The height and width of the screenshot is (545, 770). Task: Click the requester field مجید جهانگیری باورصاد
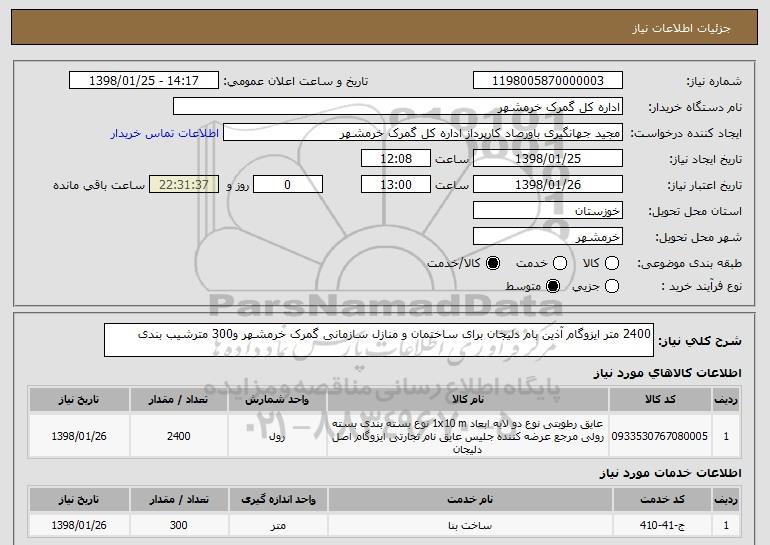[x=423, y=133]
